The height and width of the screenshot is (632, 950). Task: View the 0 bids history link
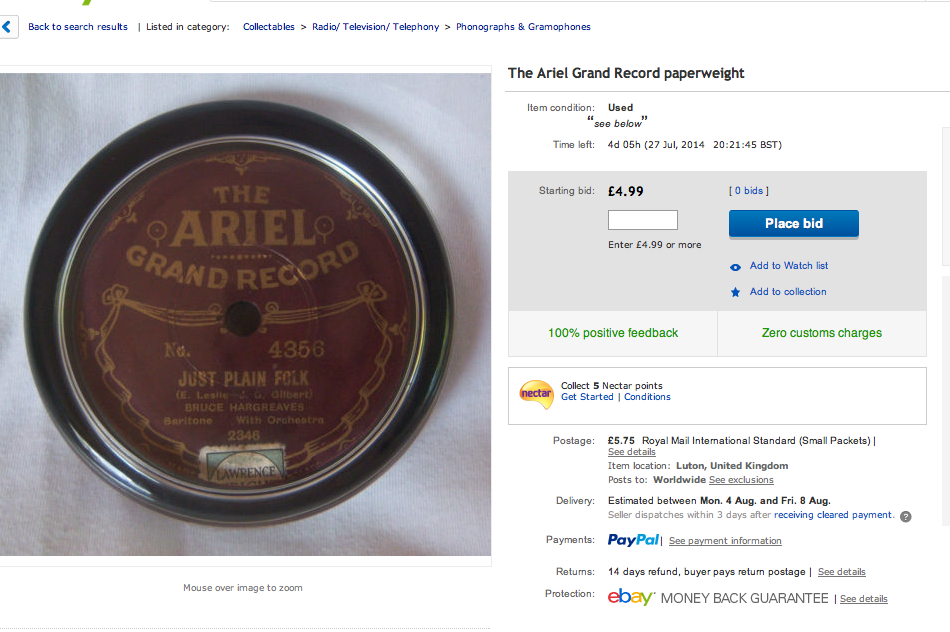pyautogui.click(x=749, y=191)
